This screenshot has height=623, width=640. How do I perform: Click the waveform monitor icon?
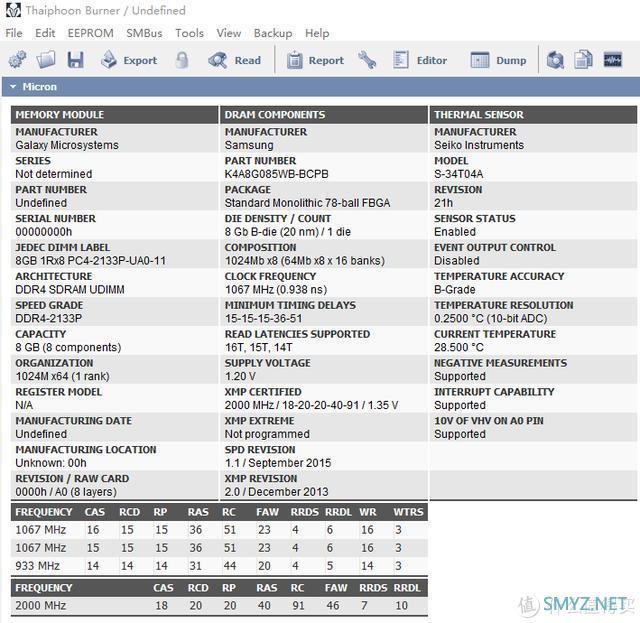[613, 60]
